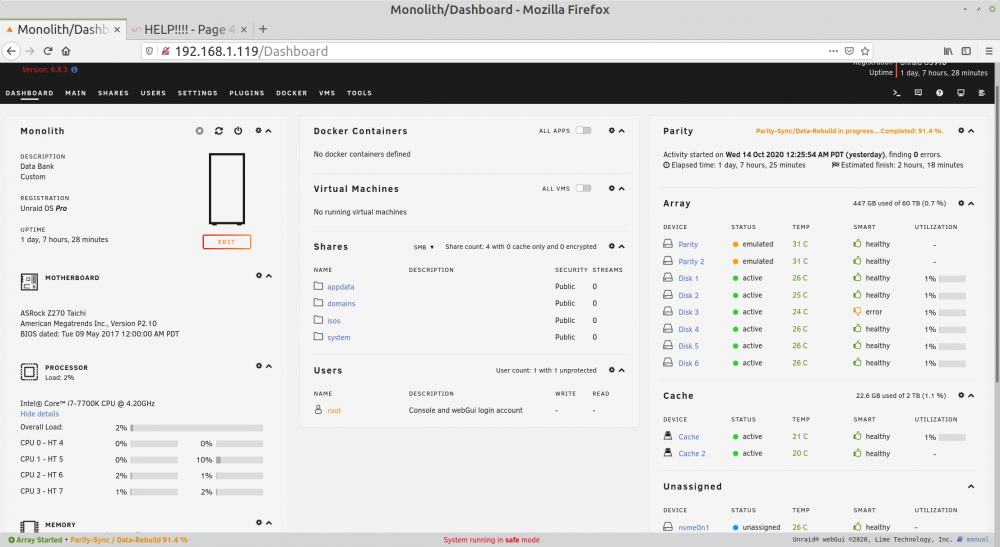The width and height of the screenshot is (1000, 547).
Task: Open the isos share link
Action: pyautogui.click(x=334, y=321)
